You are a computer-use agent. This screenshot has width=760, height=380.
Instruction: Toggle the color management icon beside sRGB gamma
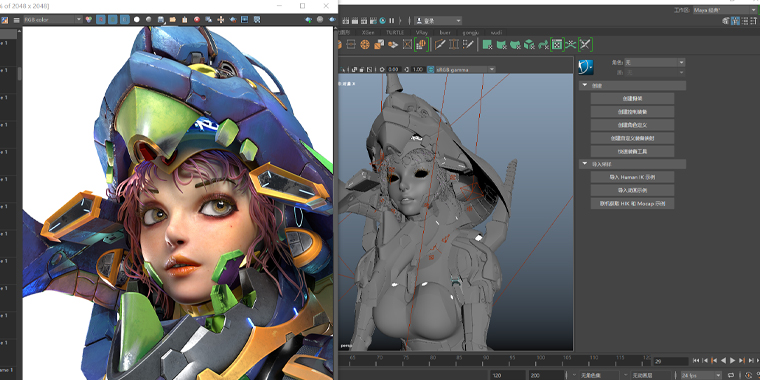click(x=430, y=69)
